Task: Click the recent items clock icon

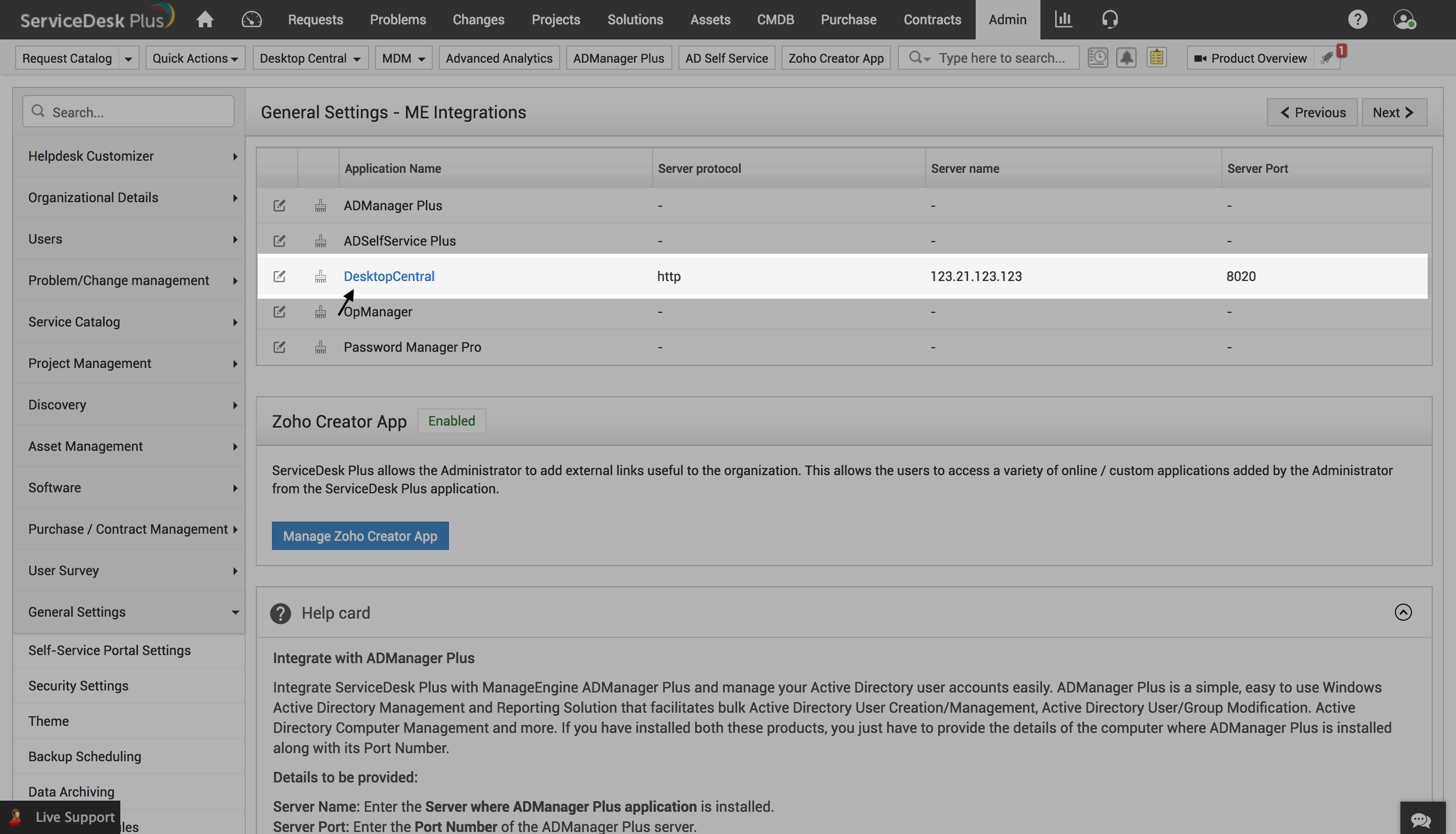Action: click(x=1098, y=57)
